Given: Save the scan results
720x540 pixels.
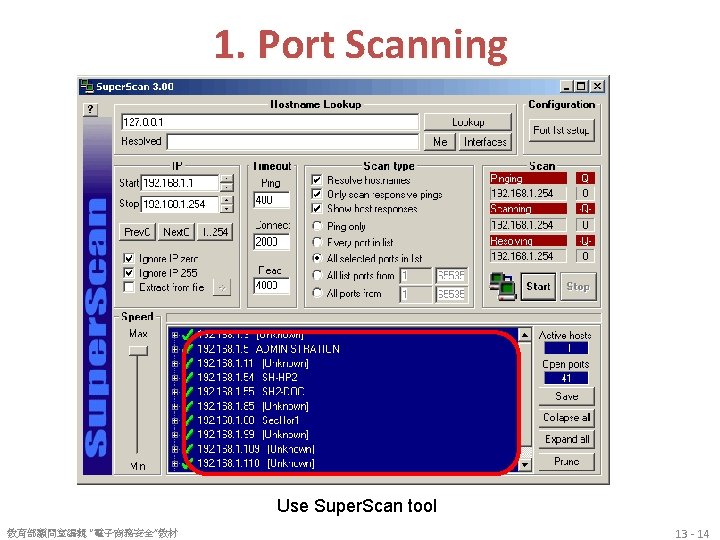Looking at the screenshot, I should 567,396.
